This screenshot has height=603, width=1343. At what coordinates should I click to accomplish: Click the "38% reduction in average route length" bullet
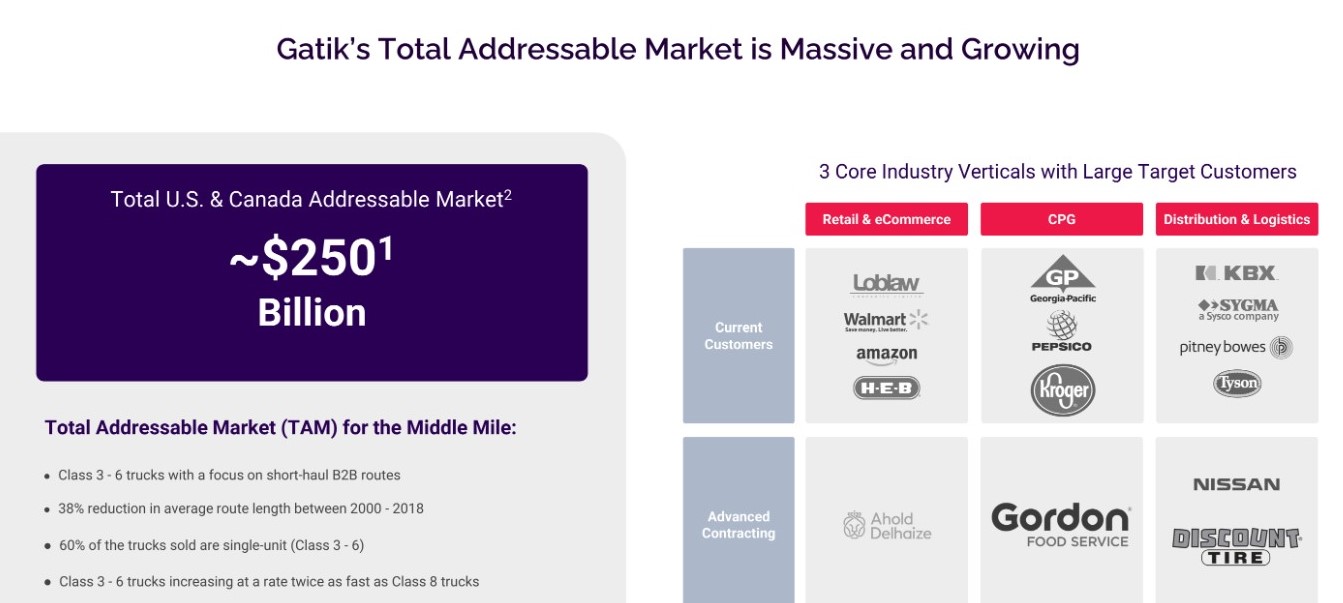click(241, 508)
